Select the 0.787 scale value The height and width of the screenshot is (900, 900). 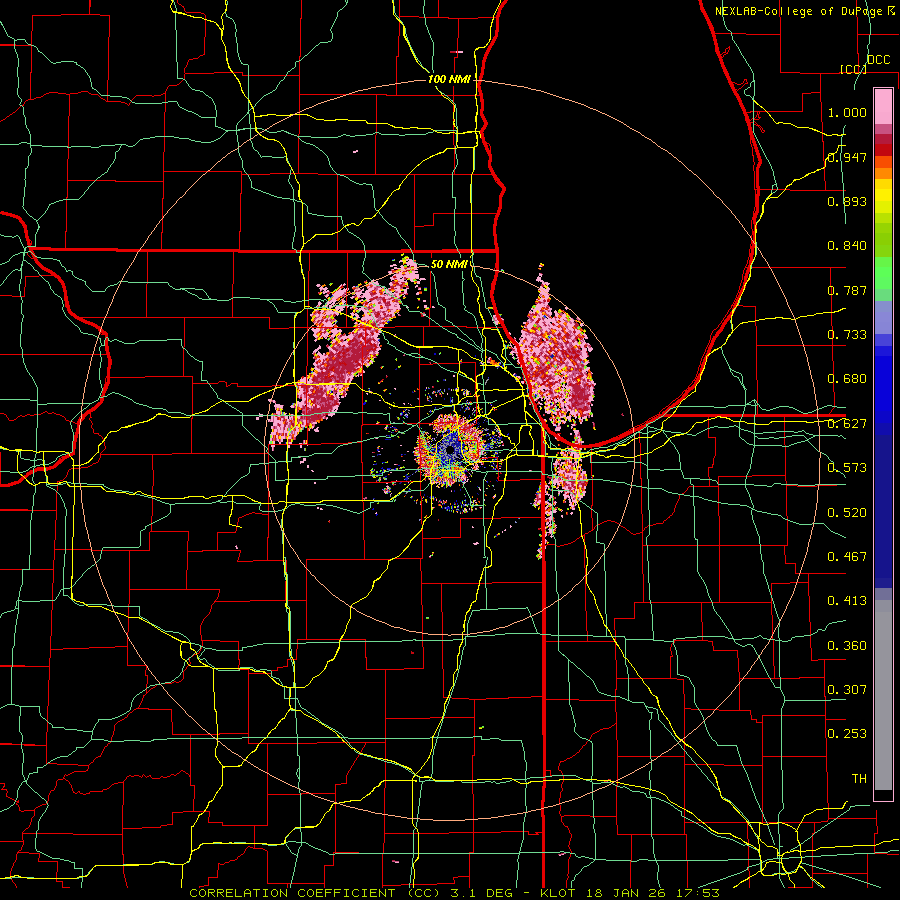tap(847, 290)
